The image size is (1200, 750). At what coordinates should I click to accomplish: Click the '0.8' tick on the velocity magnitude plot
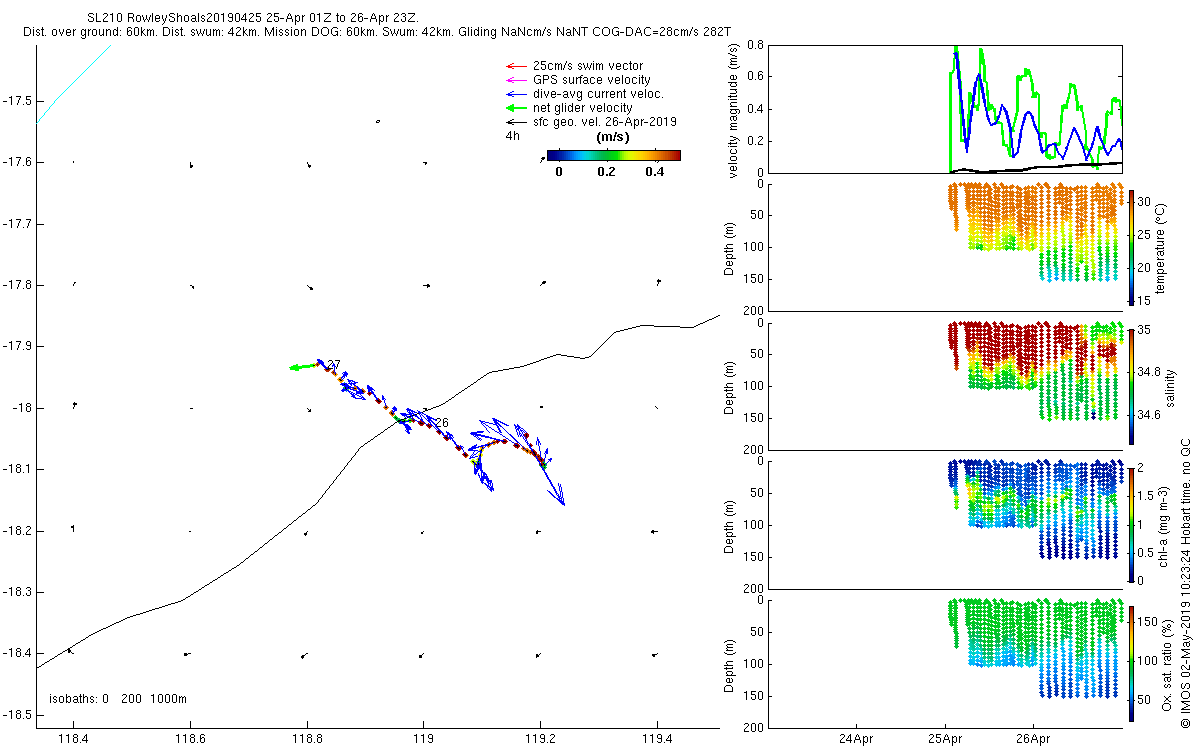[756, 46]
